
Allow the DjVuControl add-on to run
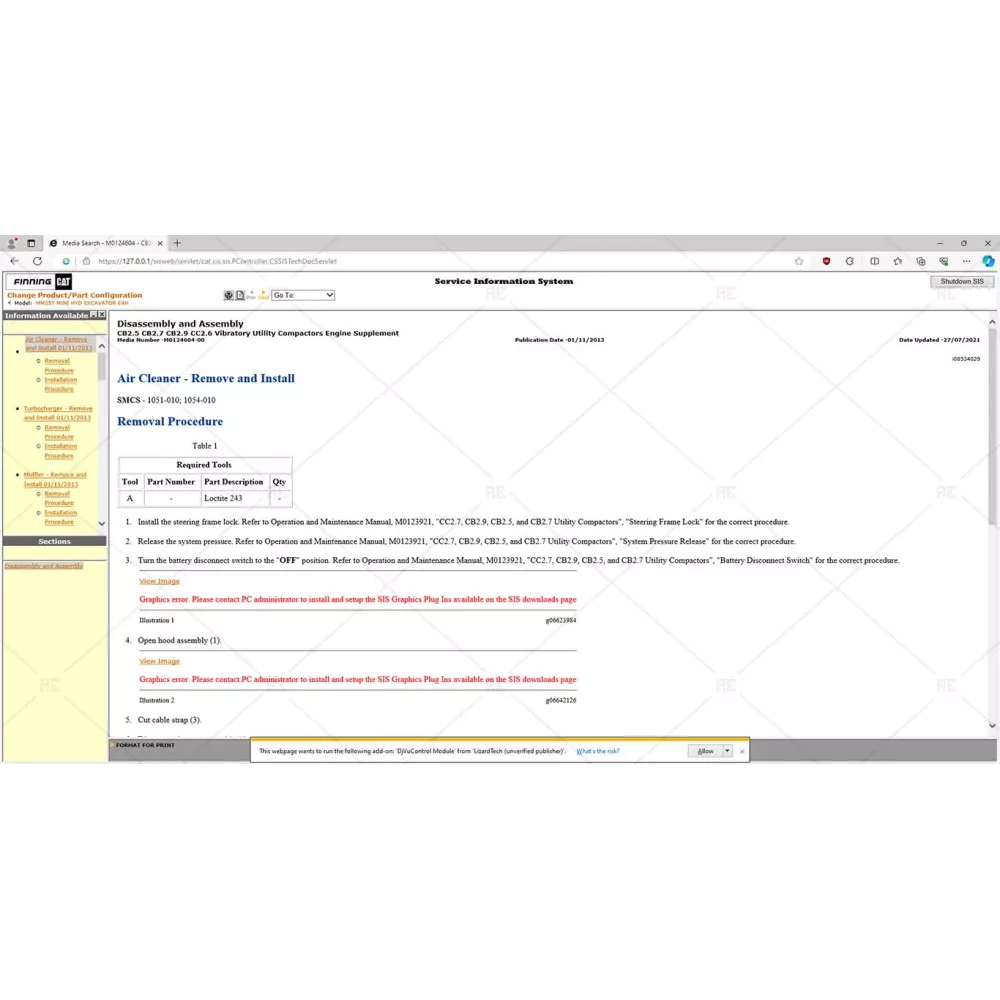706,751
